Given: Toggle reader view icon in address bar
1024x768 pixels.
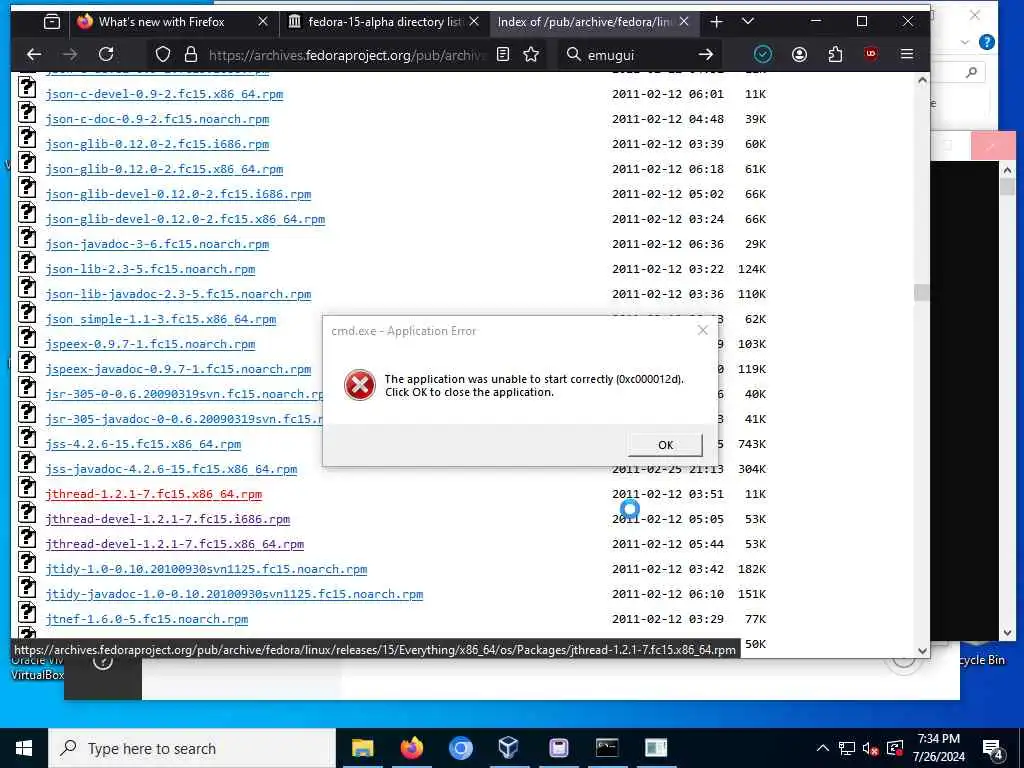Looking at the screenshot, I should (503, 54).
